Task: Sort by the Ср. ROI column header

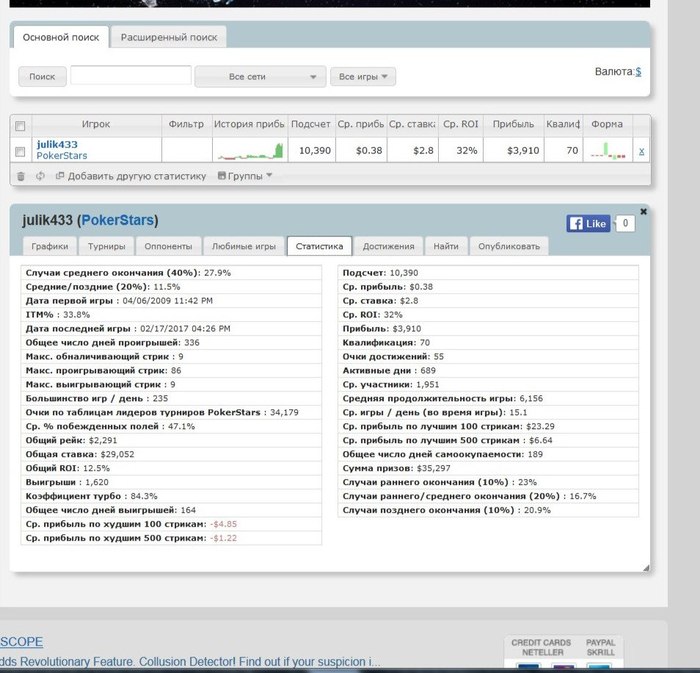Action: [x=461, y=124]
